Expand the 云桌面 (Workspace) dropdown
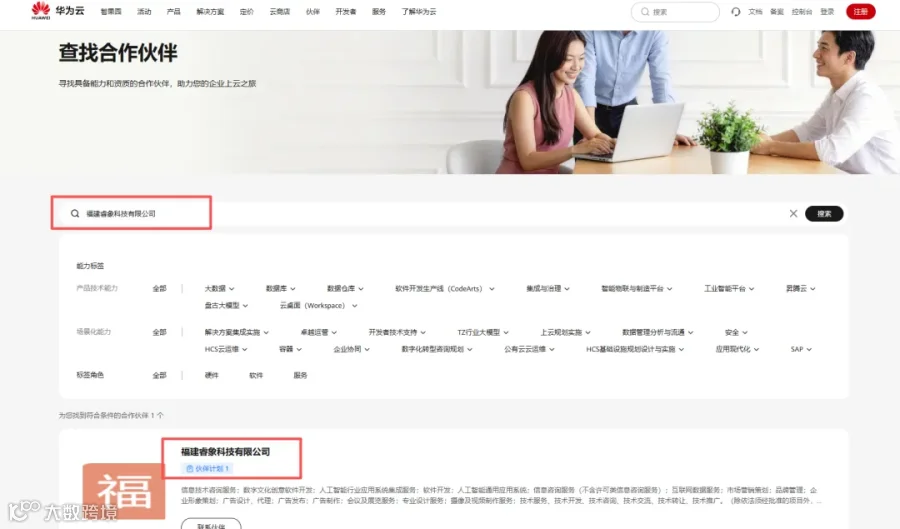 319,305
